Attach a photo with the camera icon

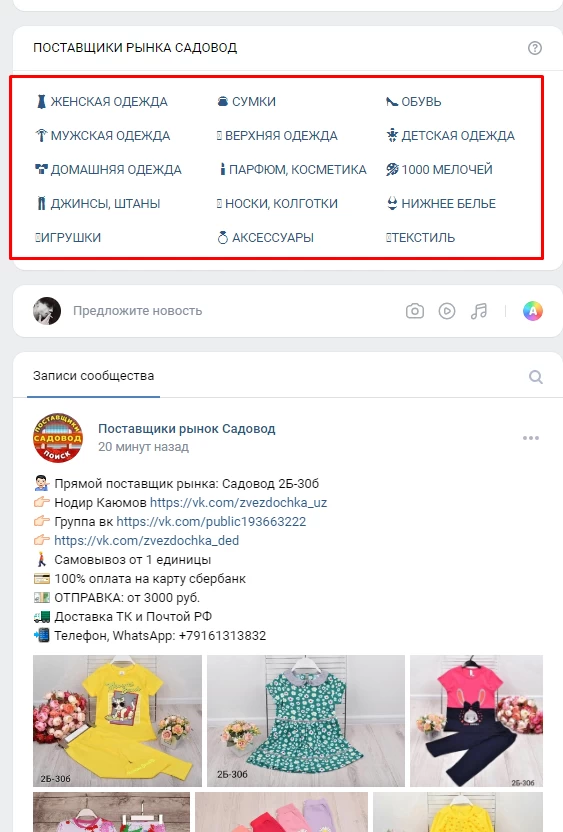coord(415,311)
